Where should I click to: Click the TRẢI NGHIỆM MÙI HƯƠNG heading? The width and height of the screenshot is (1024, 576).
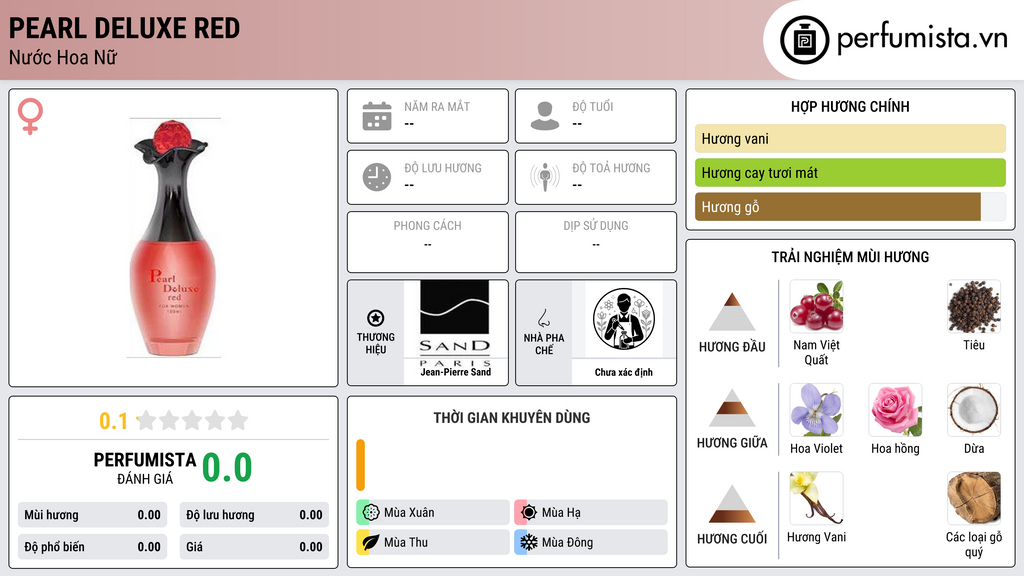point(850,257)
